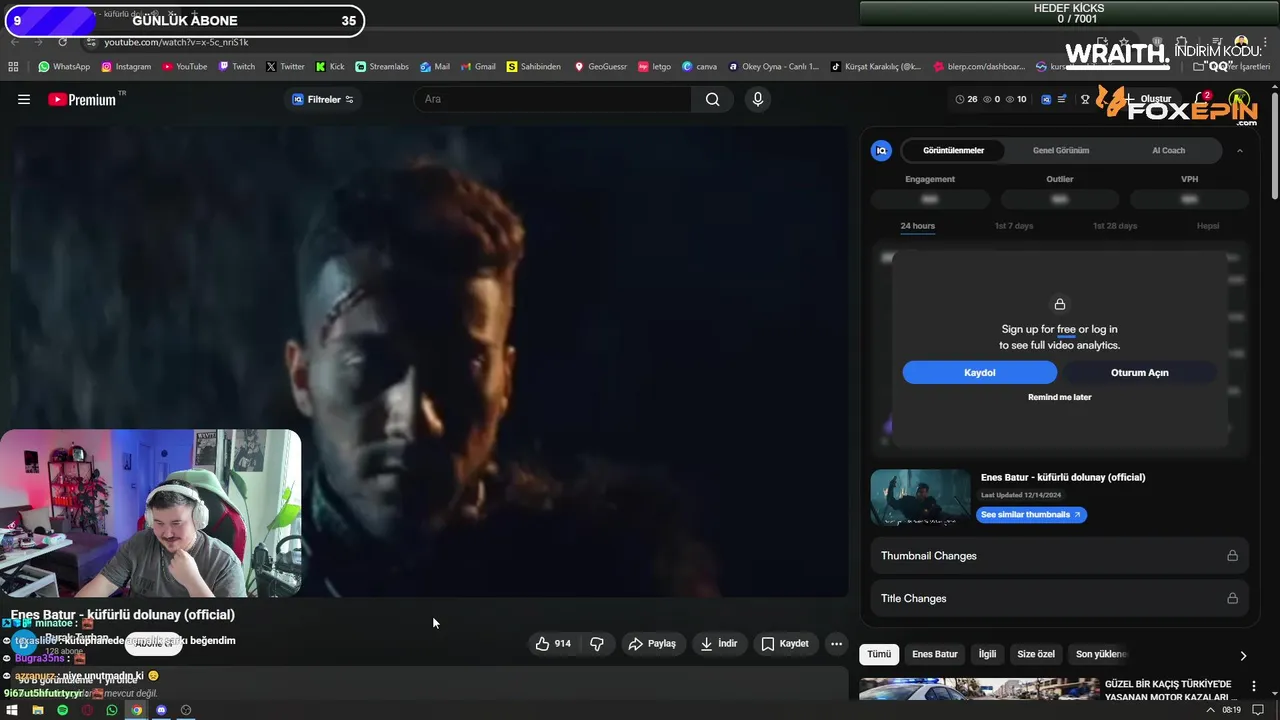This screenshot has height=720, width=1280.
Task: Expand the Title Changes section
Action: pos(1060,598)
